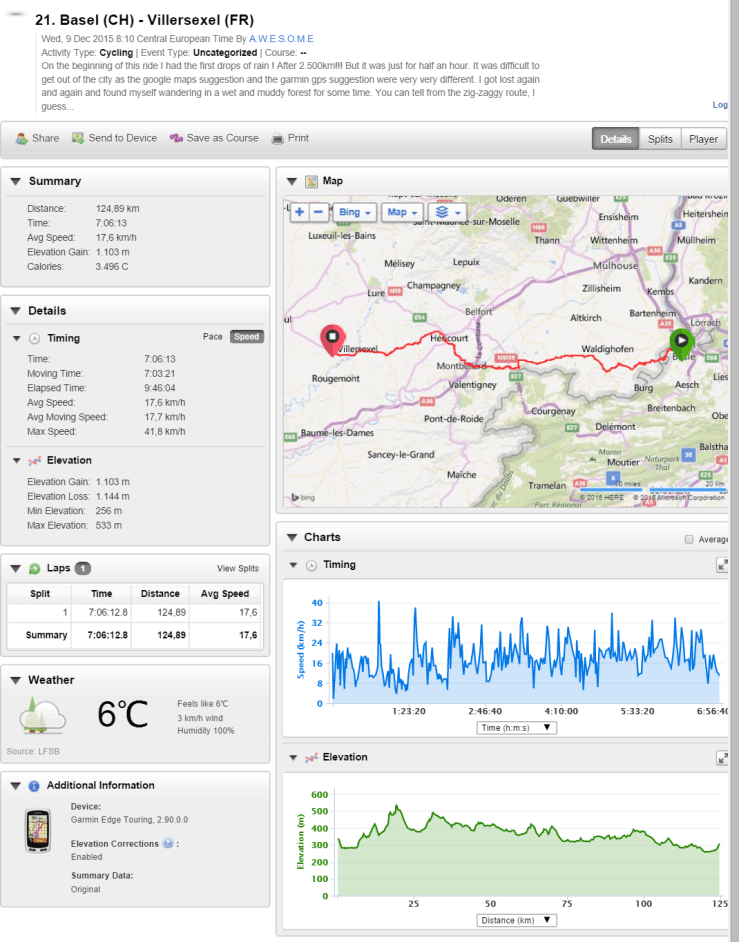Open the A.W.E.S.O.M.E author profile link
Screen dimensions: 739x942
(x=284, y=37)
